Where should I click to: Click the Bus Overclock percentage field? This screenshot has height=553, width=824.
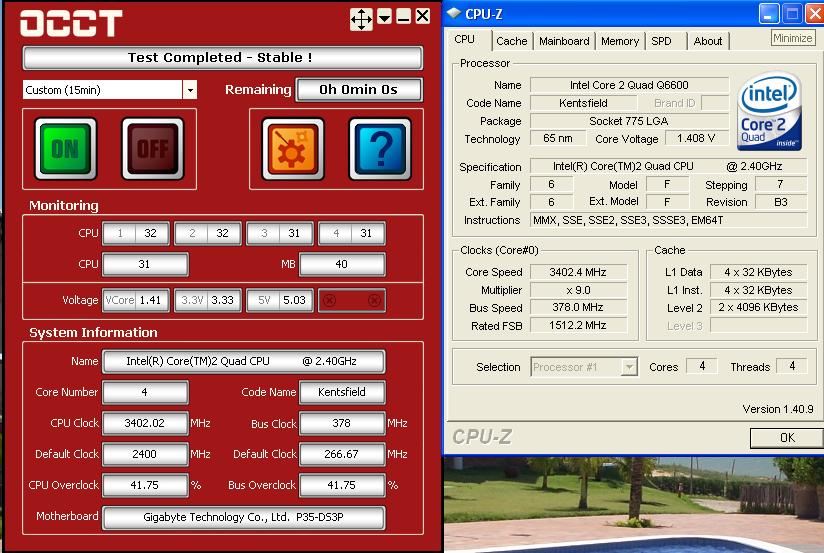point(342,485)
